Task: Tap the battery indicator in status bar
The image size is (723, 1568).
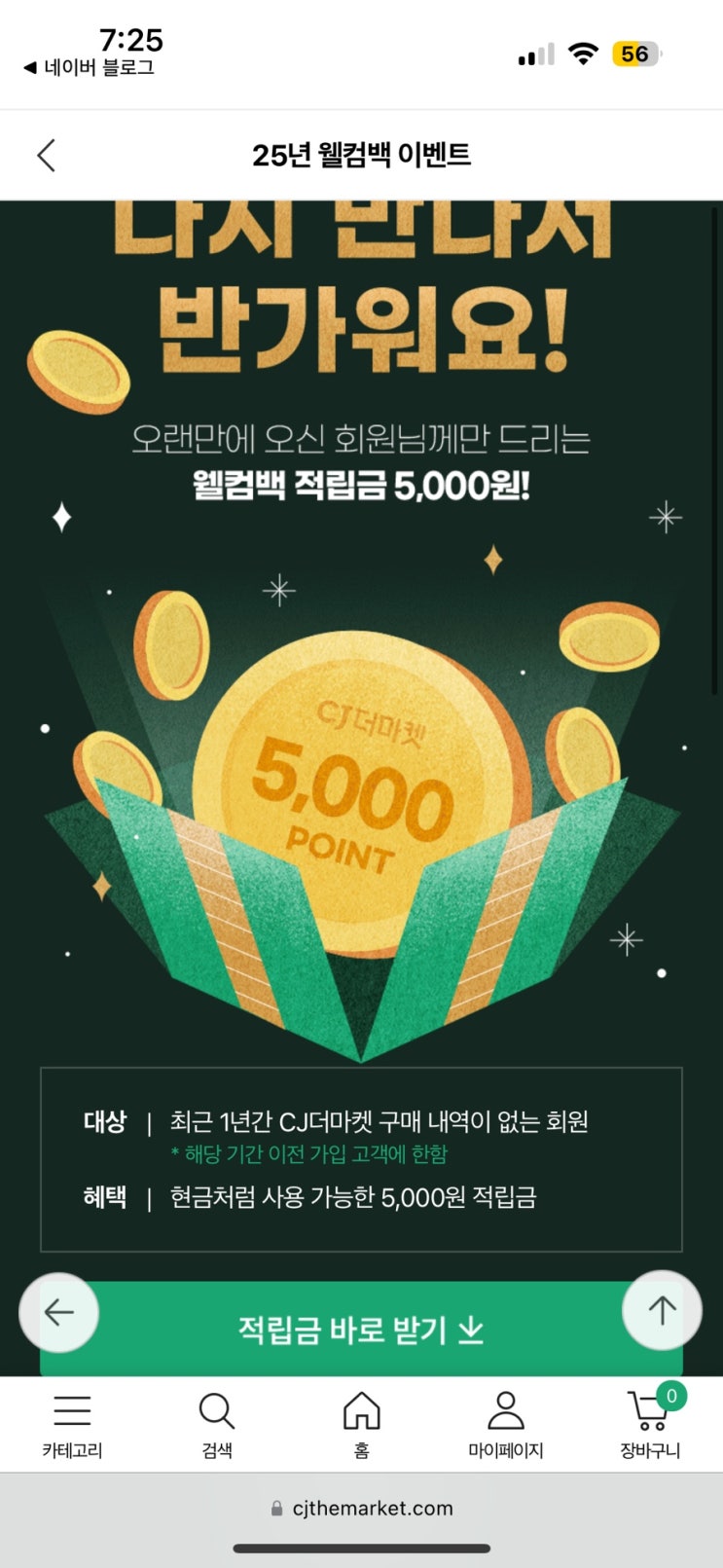Action: point(636,55)
